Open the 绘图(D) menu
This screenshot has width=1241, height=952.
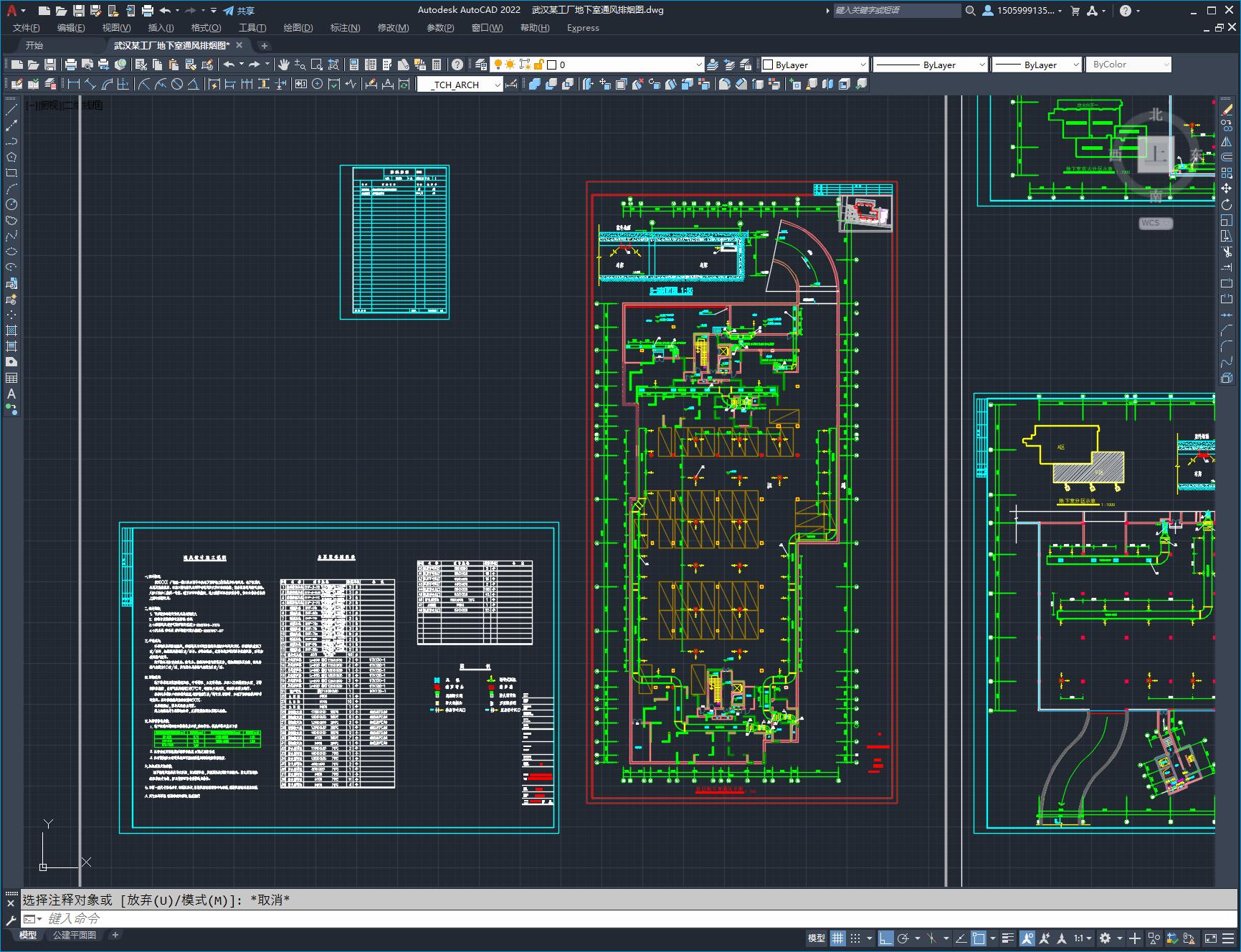298,27
